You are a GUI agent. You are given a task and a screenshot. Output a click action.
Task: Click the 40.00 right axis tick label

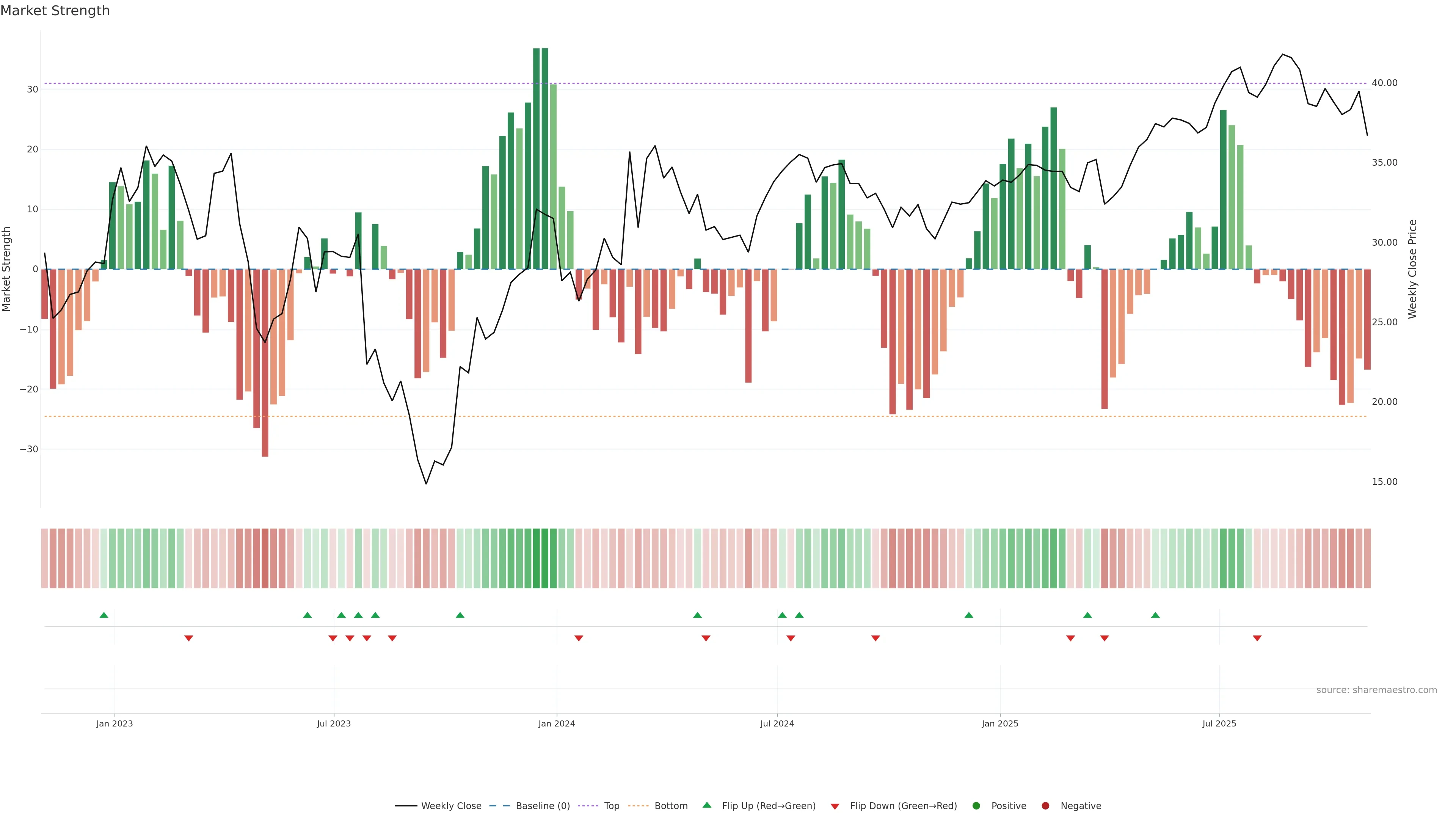point(1384,83)
